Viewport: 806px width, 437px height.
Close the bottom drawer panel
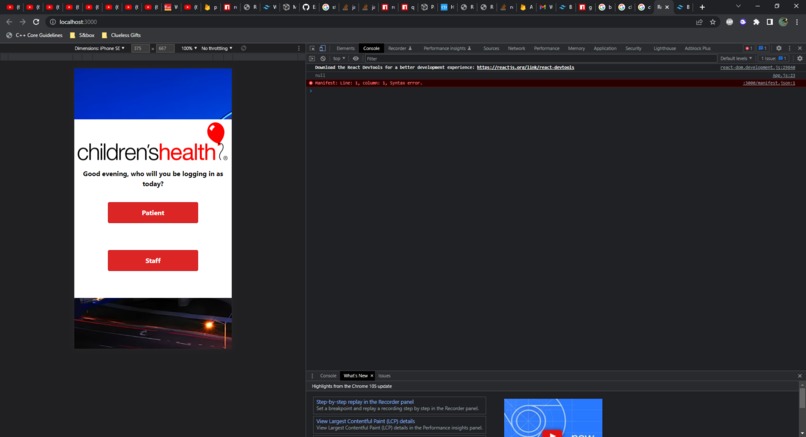pos(799,376)
